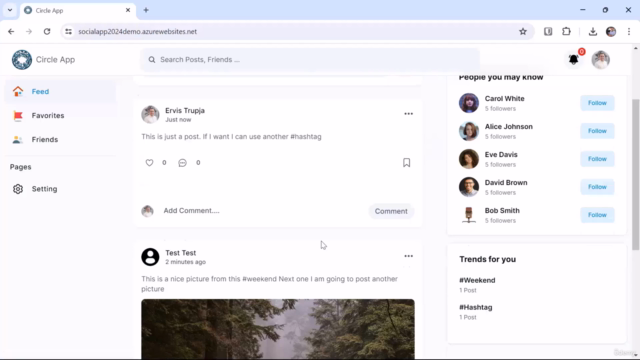Click the Chrome profile avatar
This screenshot has height=360, width=640.
pyautogui.click(x=611, y=31)
